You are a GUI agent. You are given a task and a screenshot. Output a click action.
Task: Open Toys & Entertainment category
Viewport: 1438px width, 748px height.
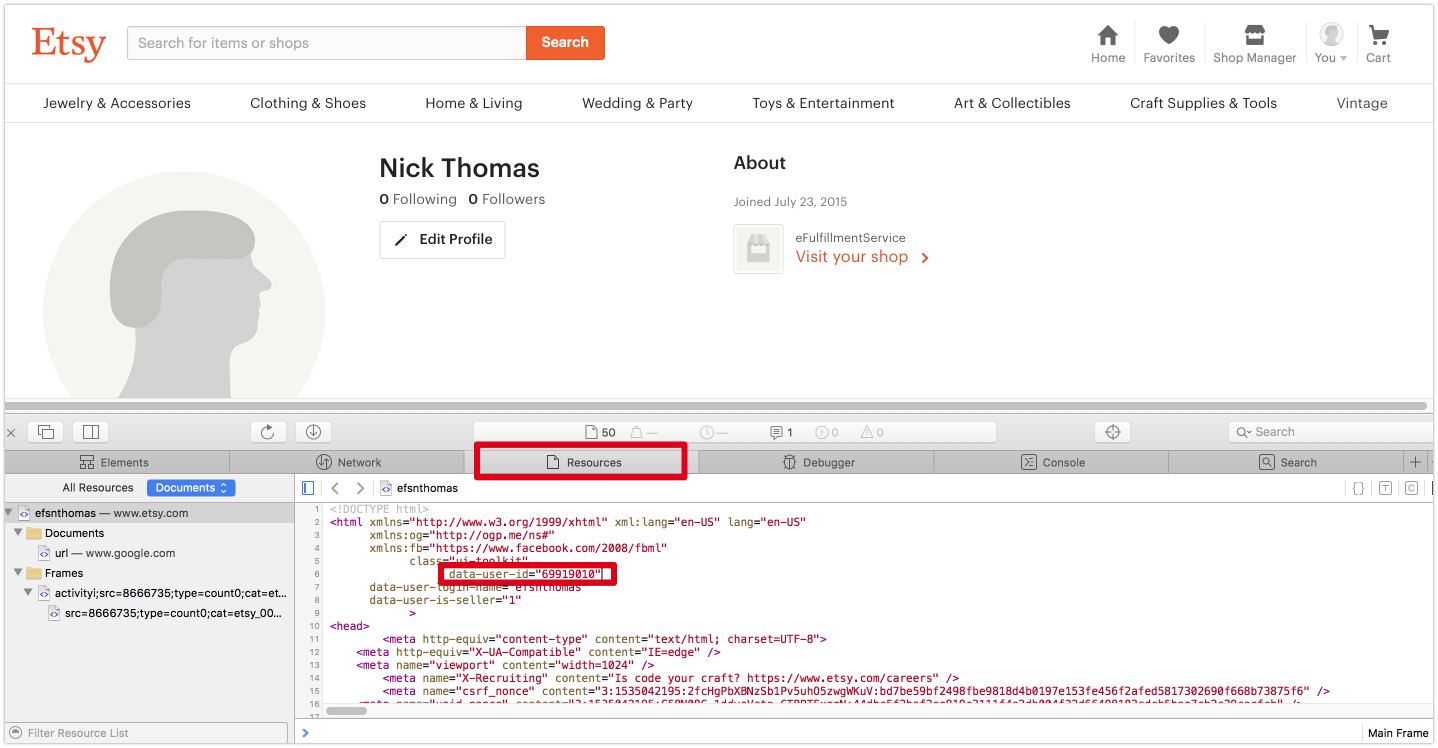pos(823,103)
